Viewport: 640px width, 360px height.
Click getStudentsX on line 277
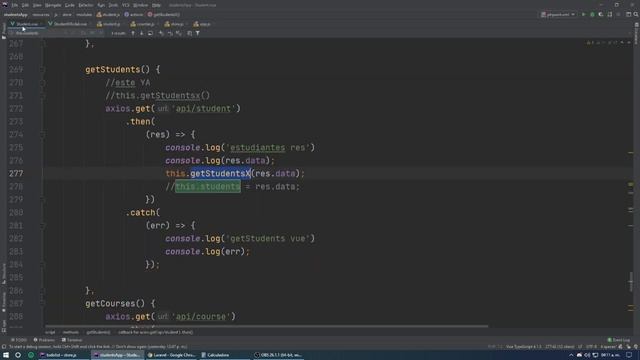pos(220,174)
